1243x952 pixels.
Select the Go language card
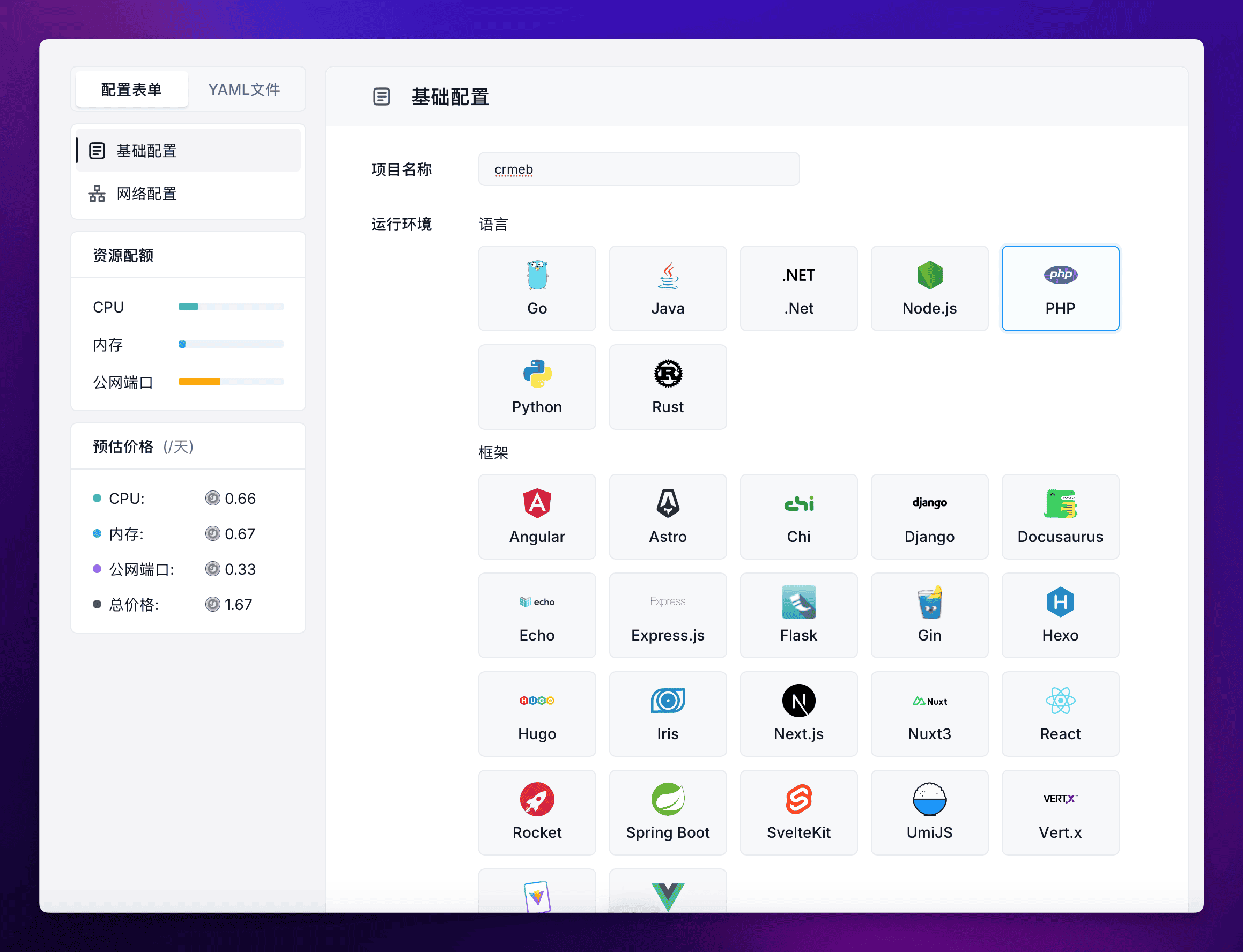537,288
